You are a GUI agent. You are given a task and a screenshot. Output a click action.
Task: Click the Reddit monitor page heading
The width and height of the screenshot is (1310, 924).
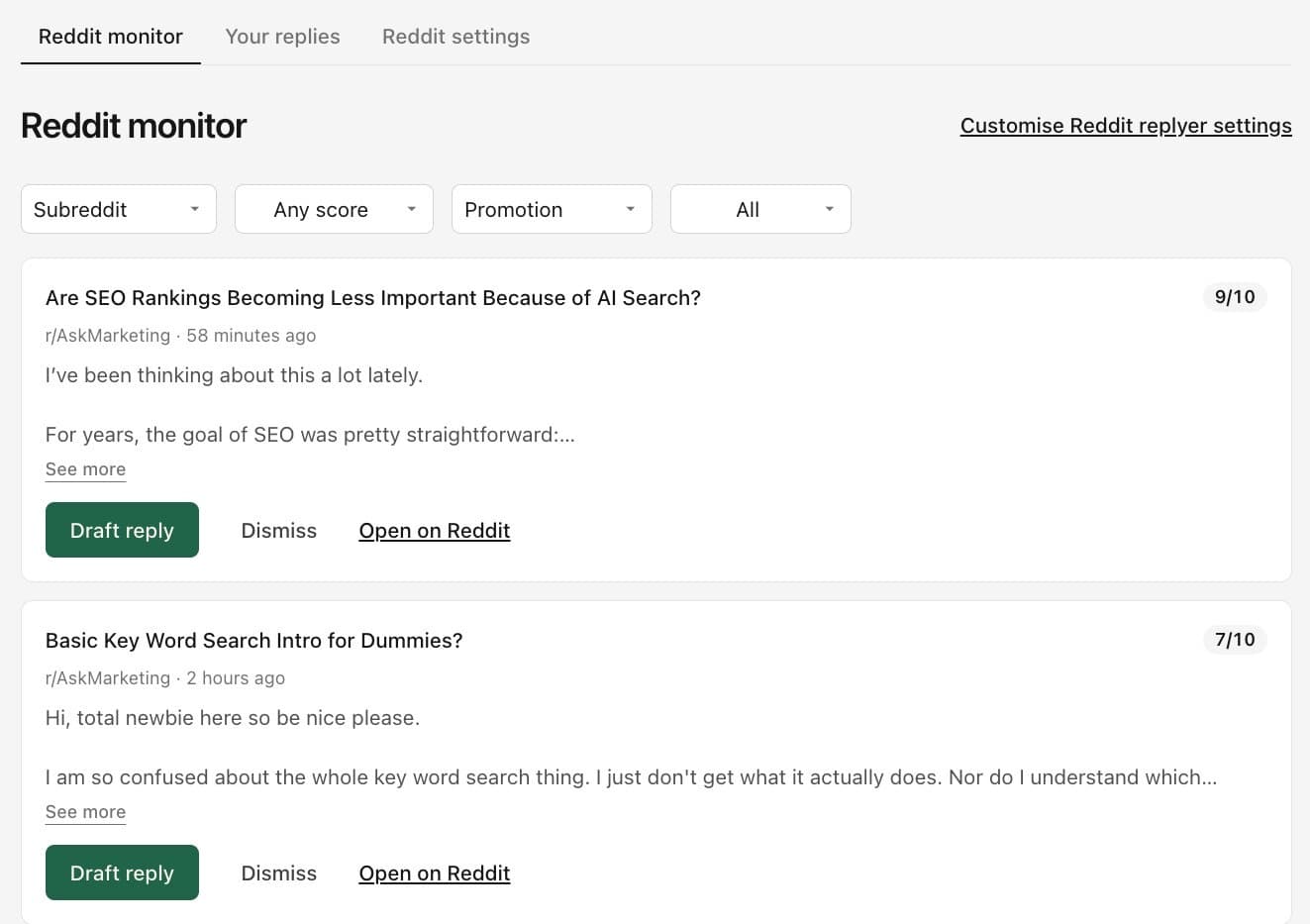coord(134,126)
